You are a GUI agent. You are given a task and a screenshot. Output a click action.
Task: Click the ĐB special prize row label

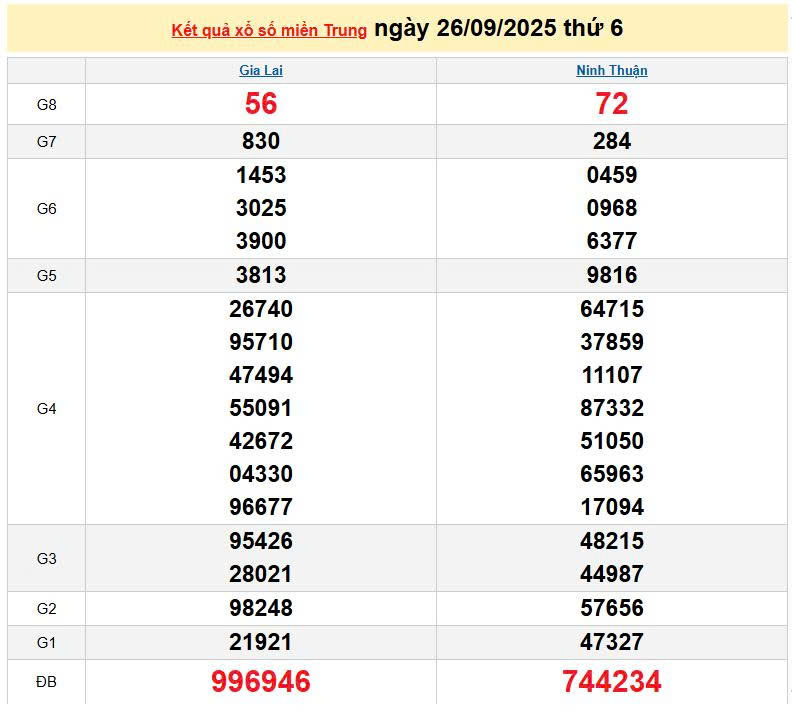tap(46, 682)
